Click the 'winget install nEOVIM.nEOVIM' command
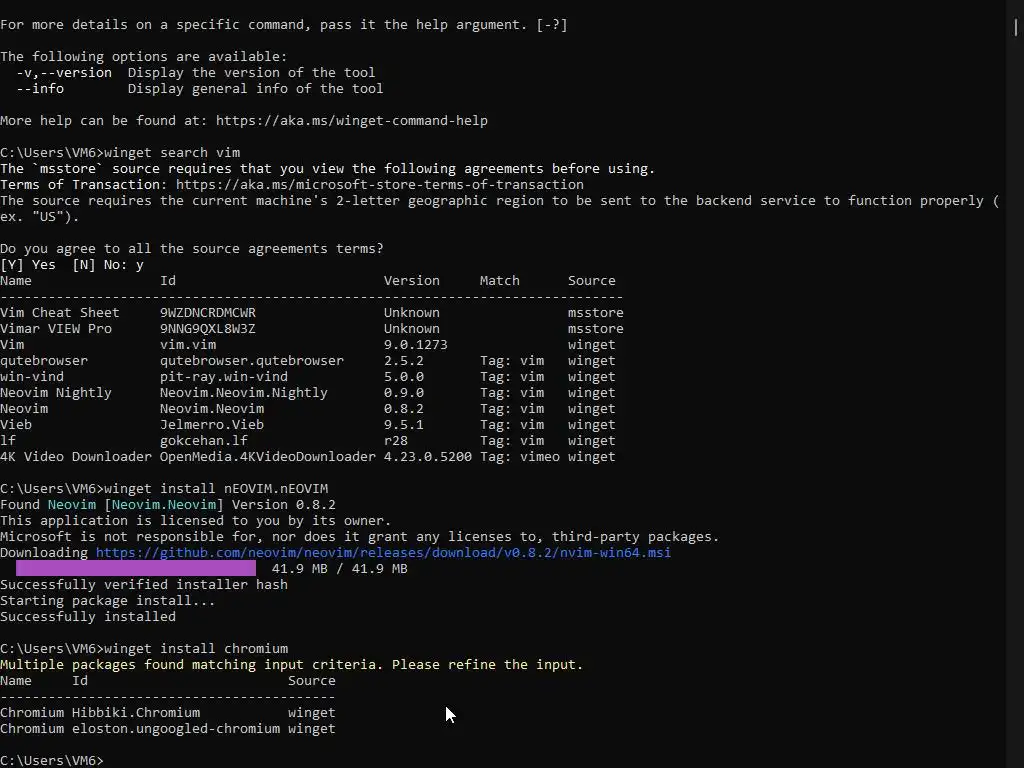This screenshot has height=768, width=1024. pyautogui.click(x=216, y=488)
